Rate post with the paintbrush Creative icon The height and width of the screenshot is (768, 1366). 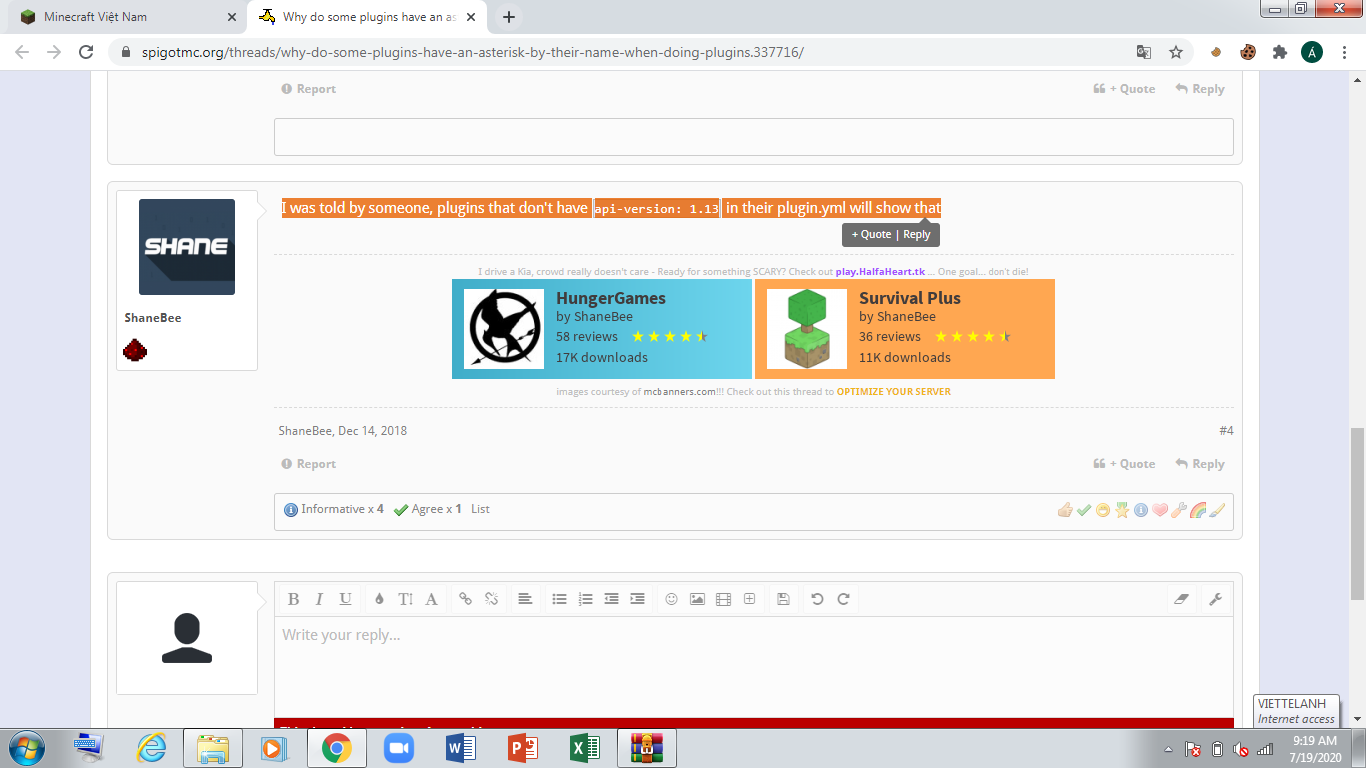point(1217,510)
